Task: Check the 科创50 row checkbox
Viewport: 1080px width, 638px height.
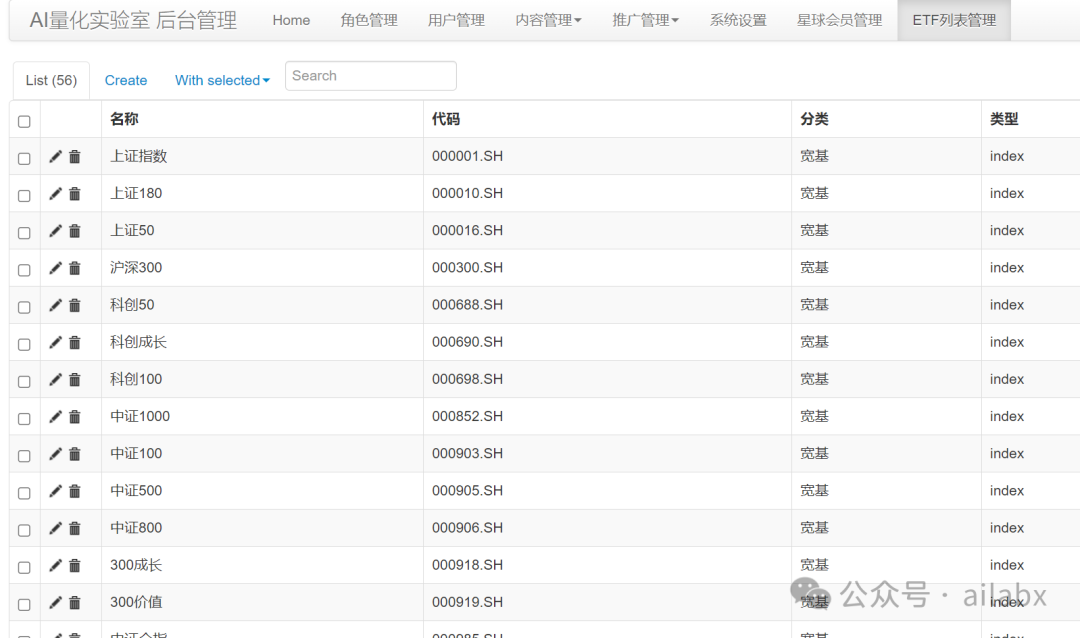Action: click(x=24, y=307)
